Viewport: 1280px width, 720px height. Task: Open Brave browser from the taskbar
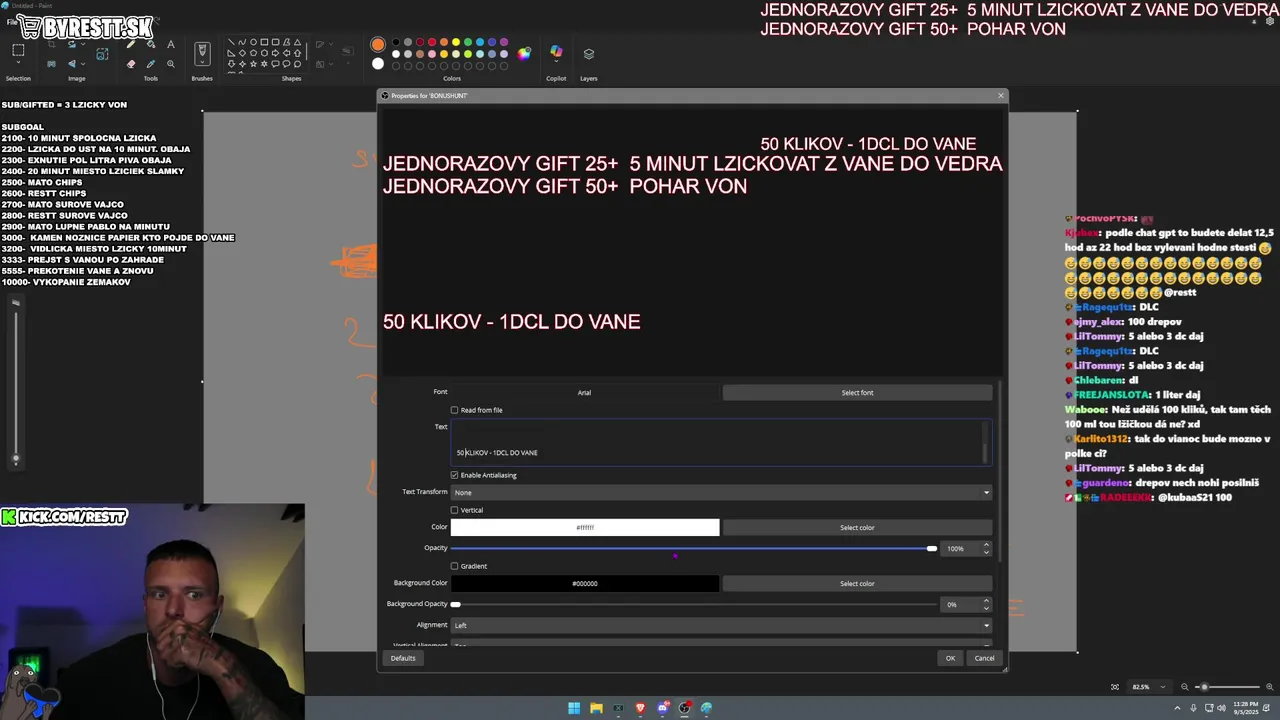pos(641,708)
